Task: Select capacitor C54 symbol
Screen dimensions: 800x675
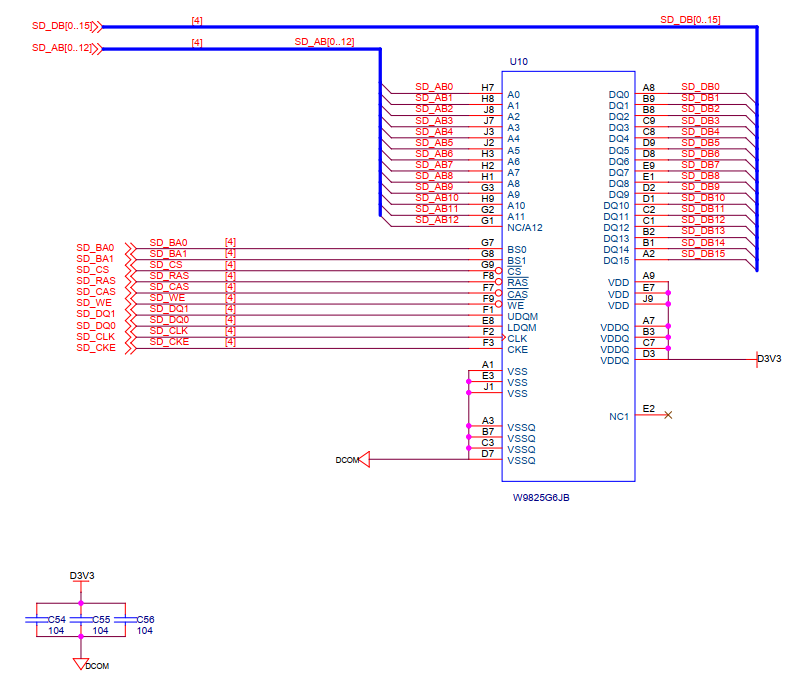Action: [35, 620]
